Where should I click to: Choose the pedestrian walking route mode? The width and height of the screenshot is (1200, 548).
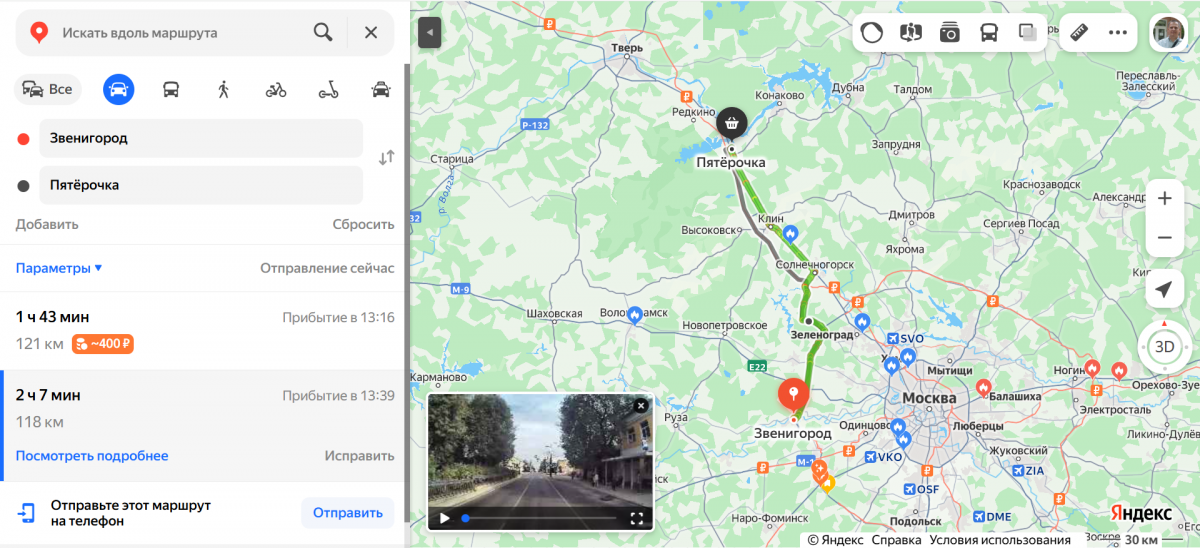click(x=223, y=89)
